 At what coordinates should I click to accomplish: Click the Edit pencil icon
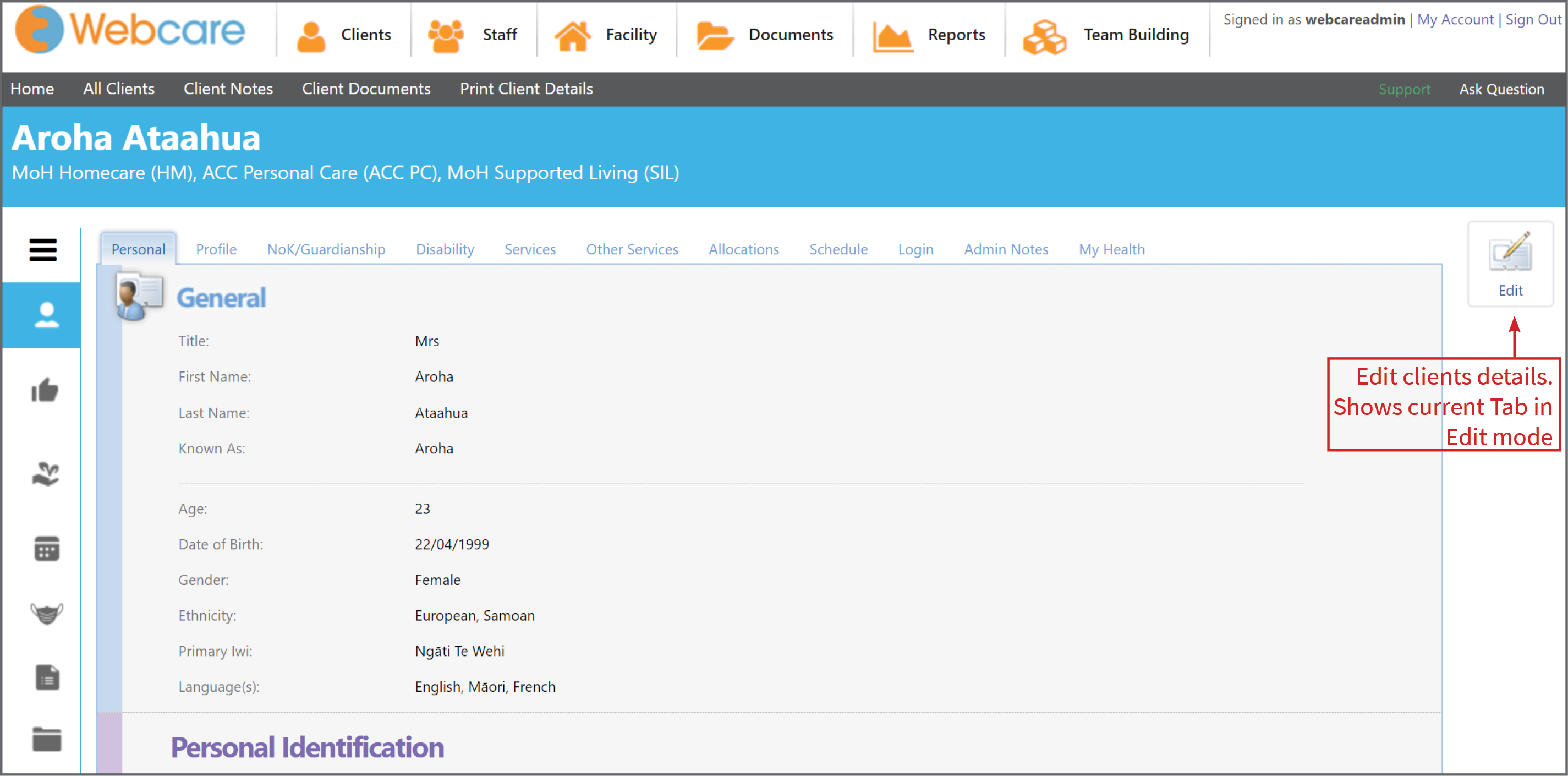[1510, 252]
